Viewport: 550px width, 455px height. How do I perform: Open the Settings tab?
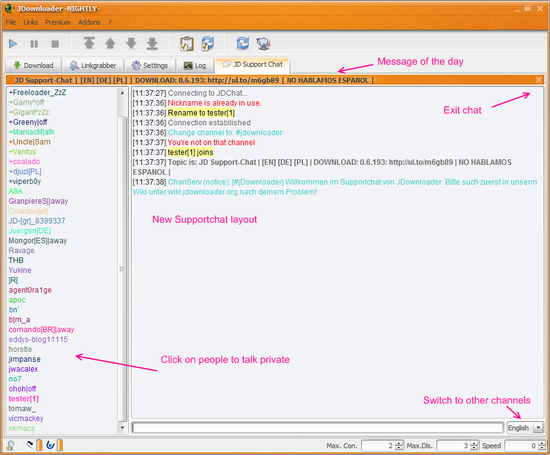point(149,65)
